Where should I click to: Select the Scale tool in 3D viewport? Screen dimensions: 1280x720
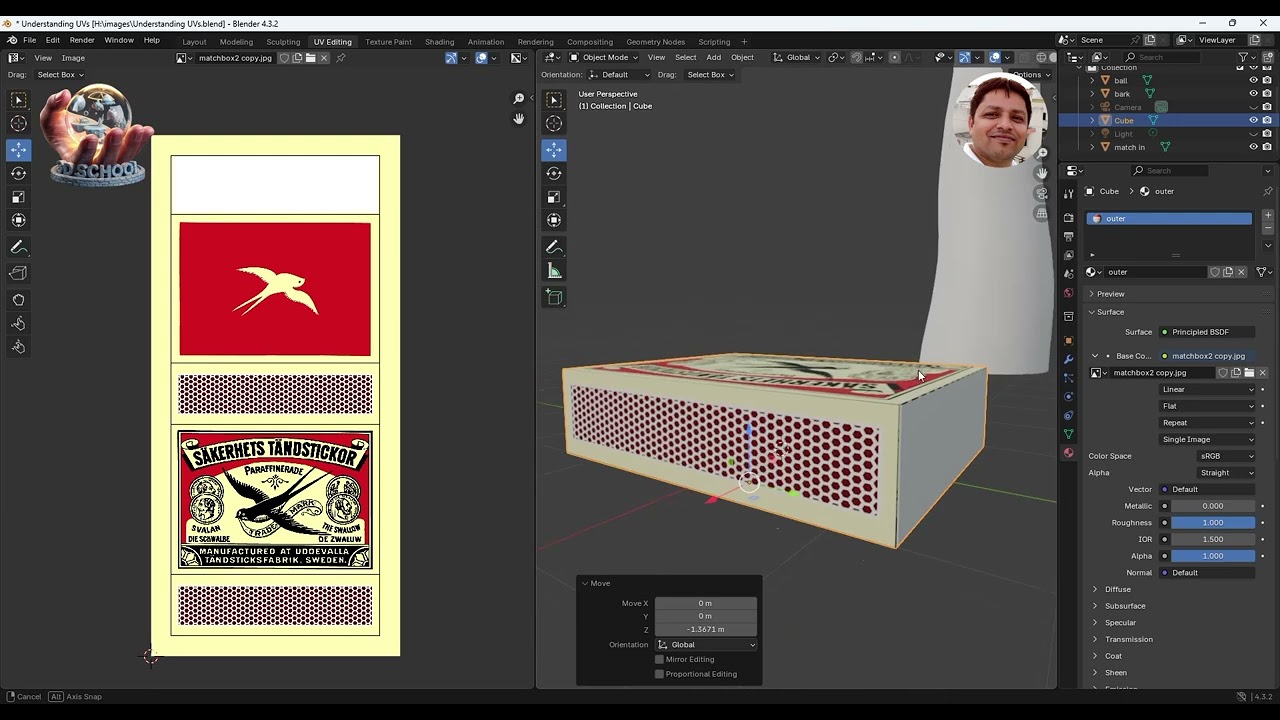coord(554,197)
